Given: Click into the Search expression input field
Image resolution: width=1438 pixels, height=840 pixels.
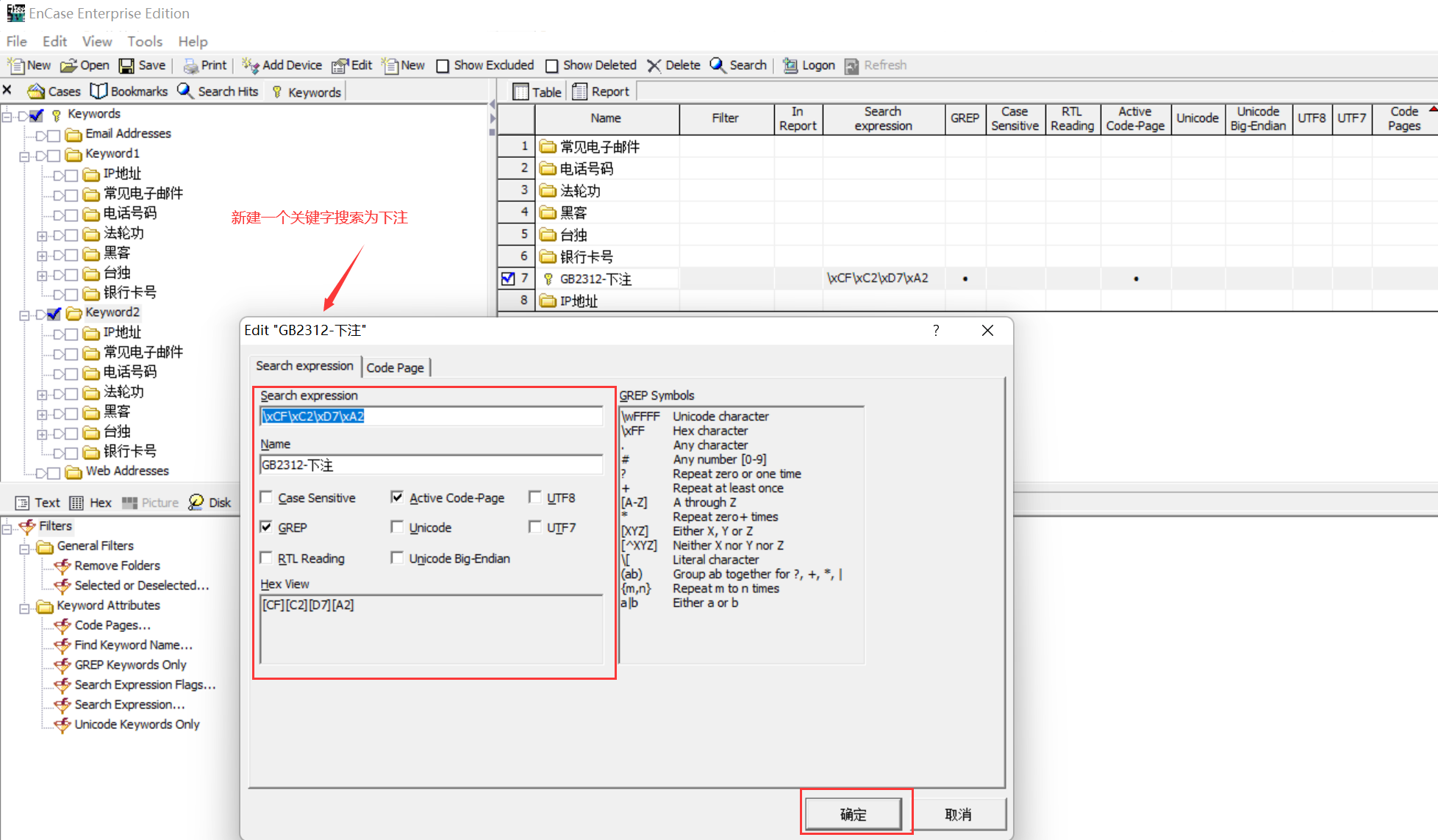Looking at the screenshot, I should 431,416.
